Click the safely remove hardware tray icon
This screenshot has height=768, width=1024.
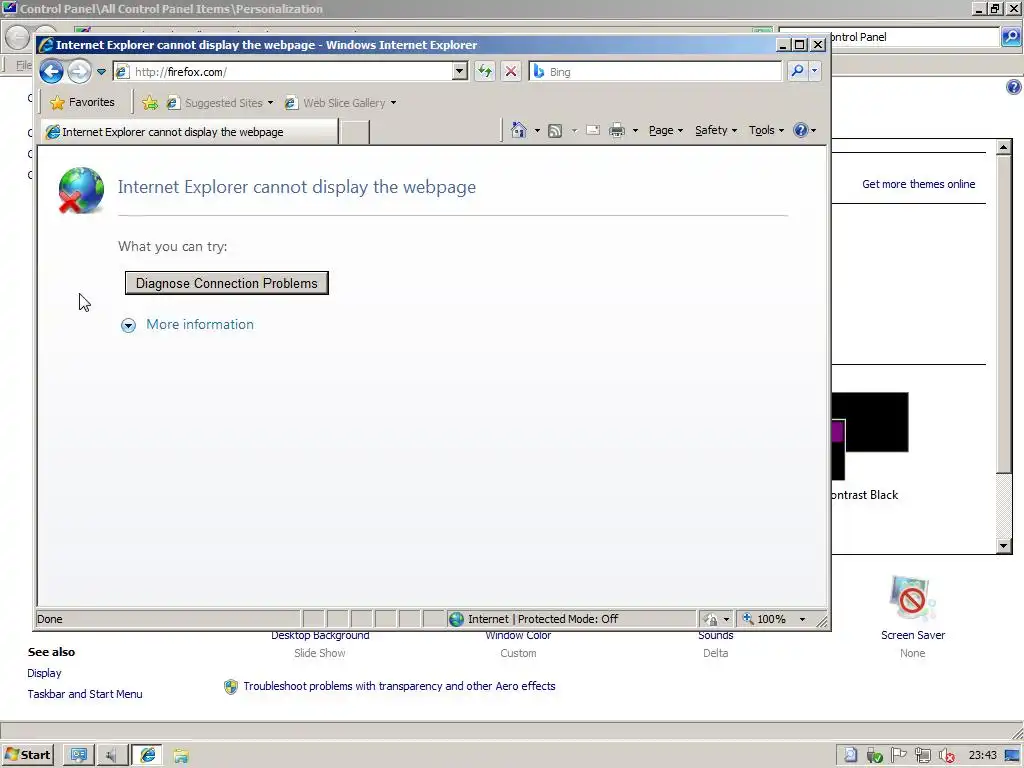[874, 755]
